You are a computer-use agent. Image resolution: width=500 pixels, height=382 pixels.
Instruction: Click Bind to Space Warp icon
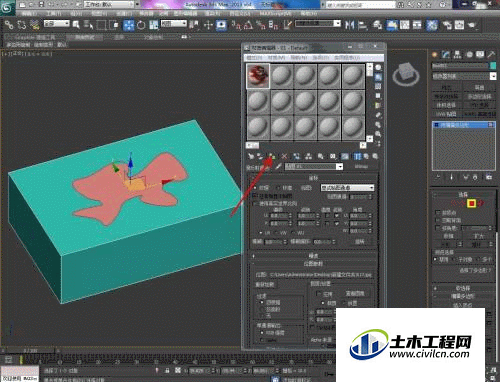coord(34,25)
